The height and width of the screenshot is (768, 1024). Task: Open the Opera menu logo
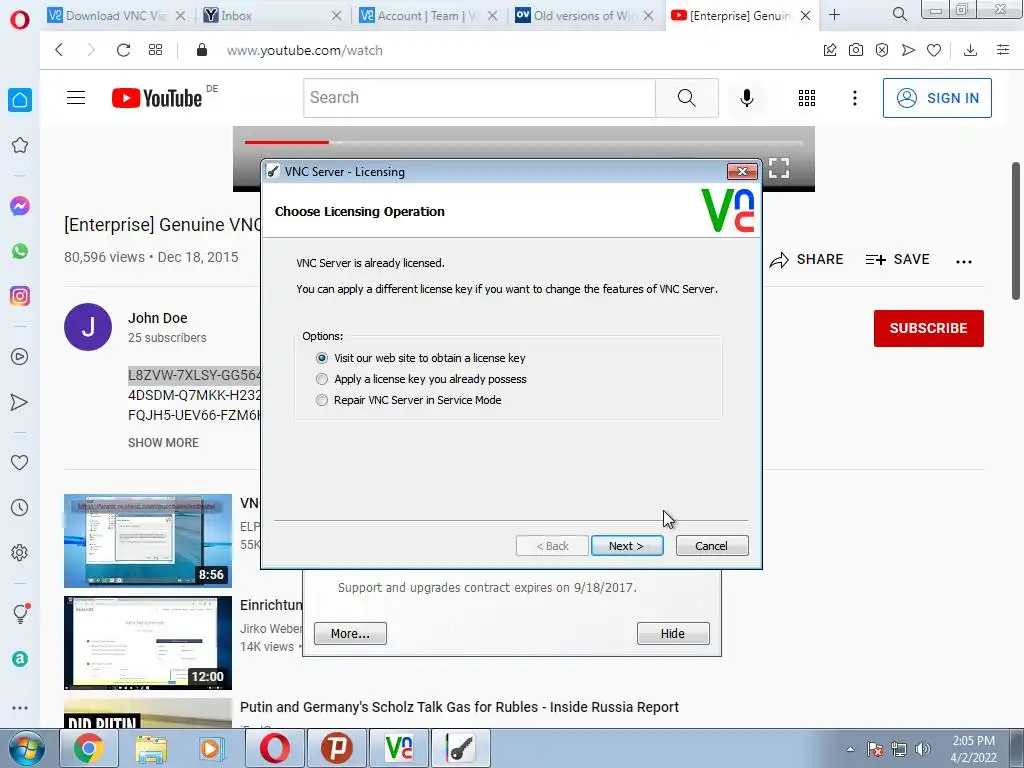pos(20,20)
